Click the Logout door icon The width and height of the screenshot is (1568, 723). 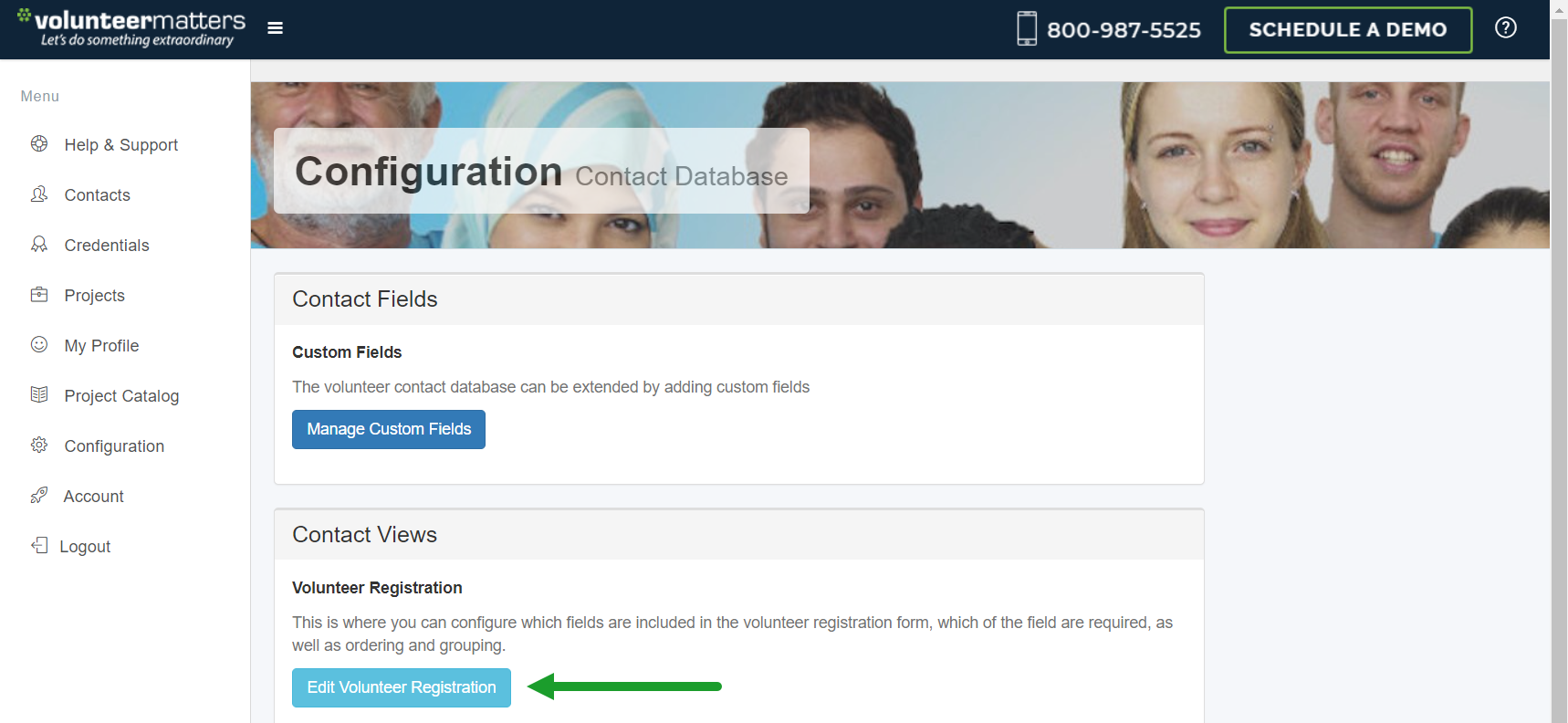click(39, 545)
